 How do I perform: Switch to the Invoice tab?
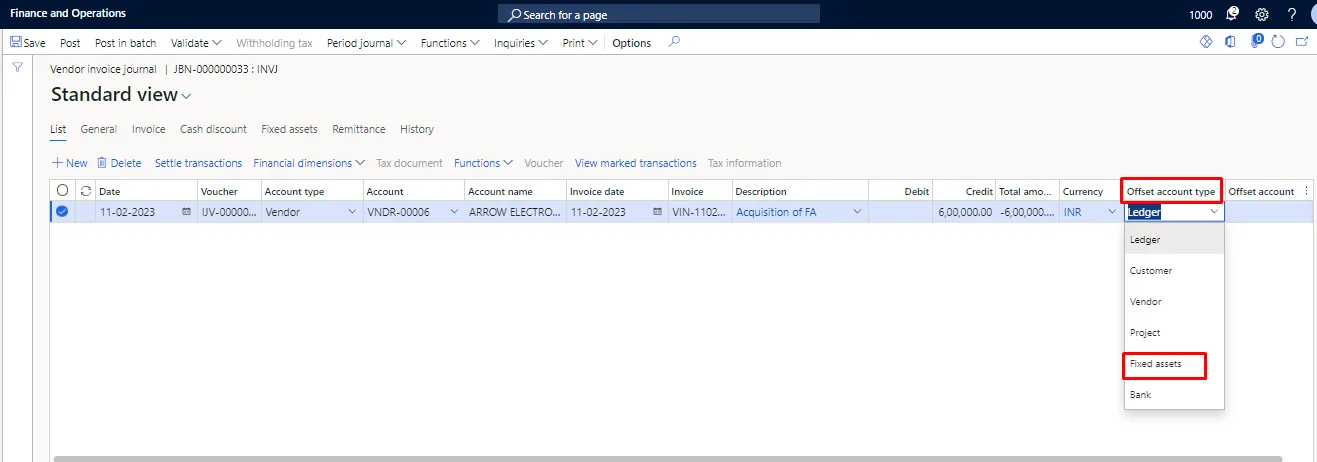tap(149, 129)
